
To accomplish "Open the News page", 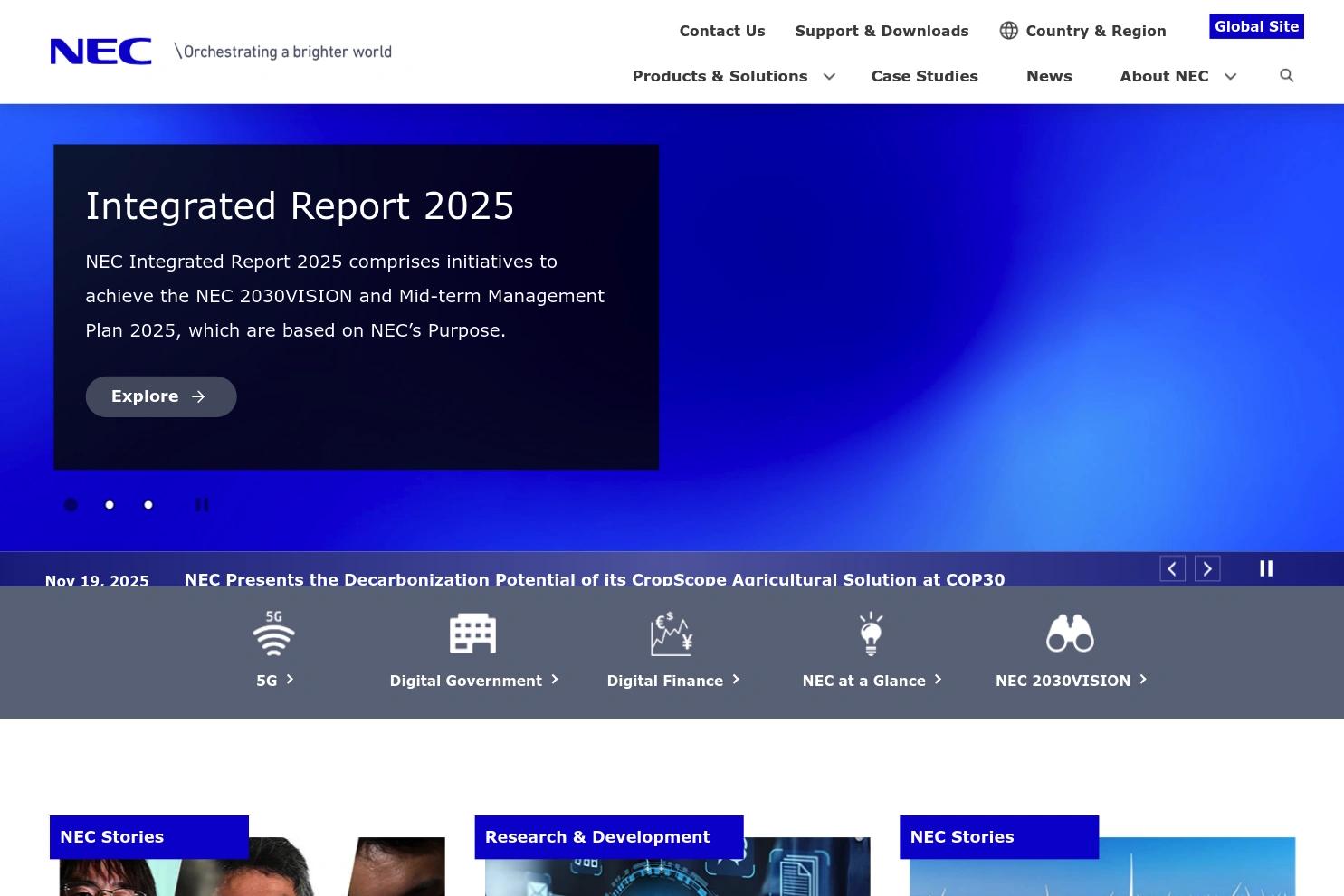I will pyautogui.click(x=1049, y=76).
